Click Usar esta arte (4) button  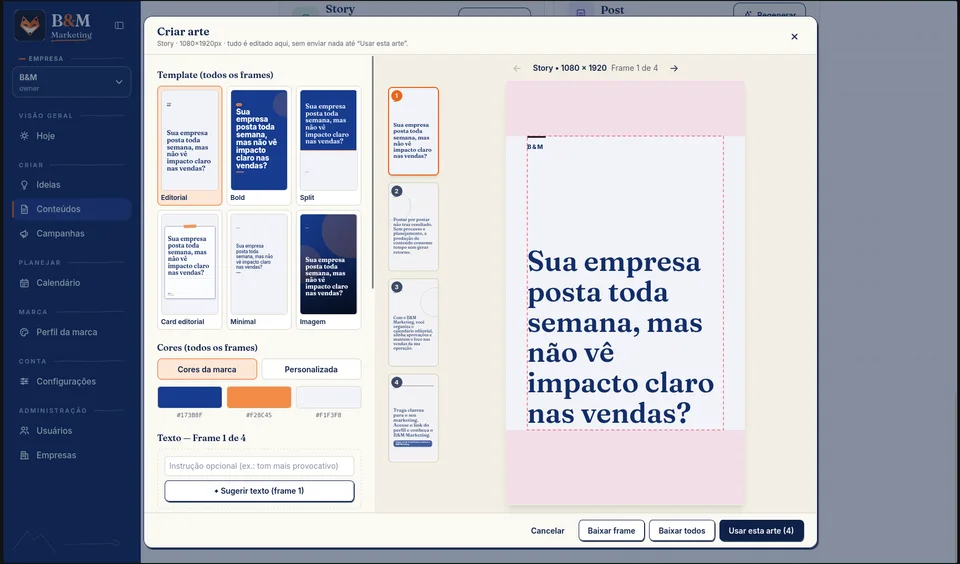[x=761, y=531]
